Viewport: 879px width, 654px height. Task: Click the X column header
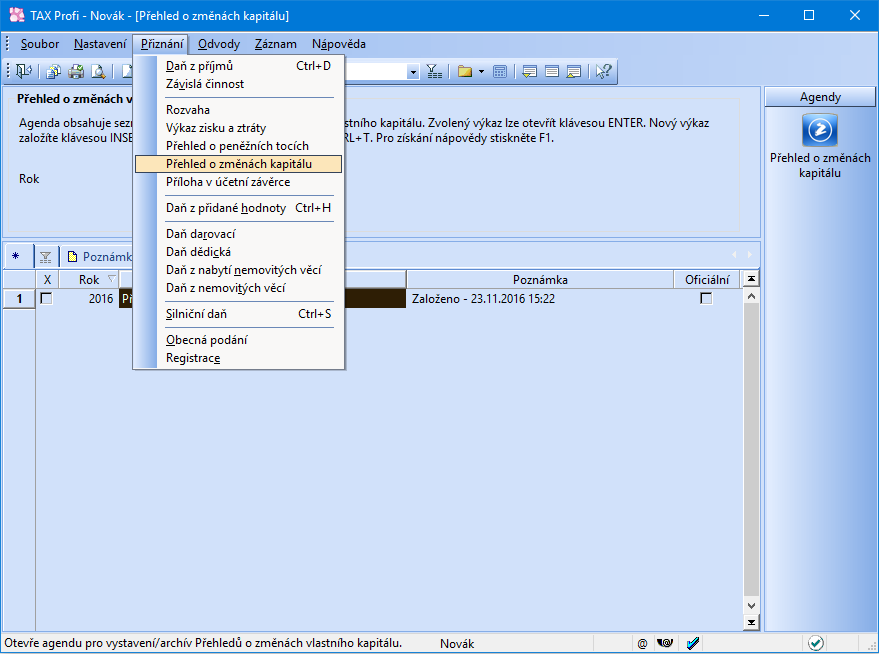(x=47, y=280)
